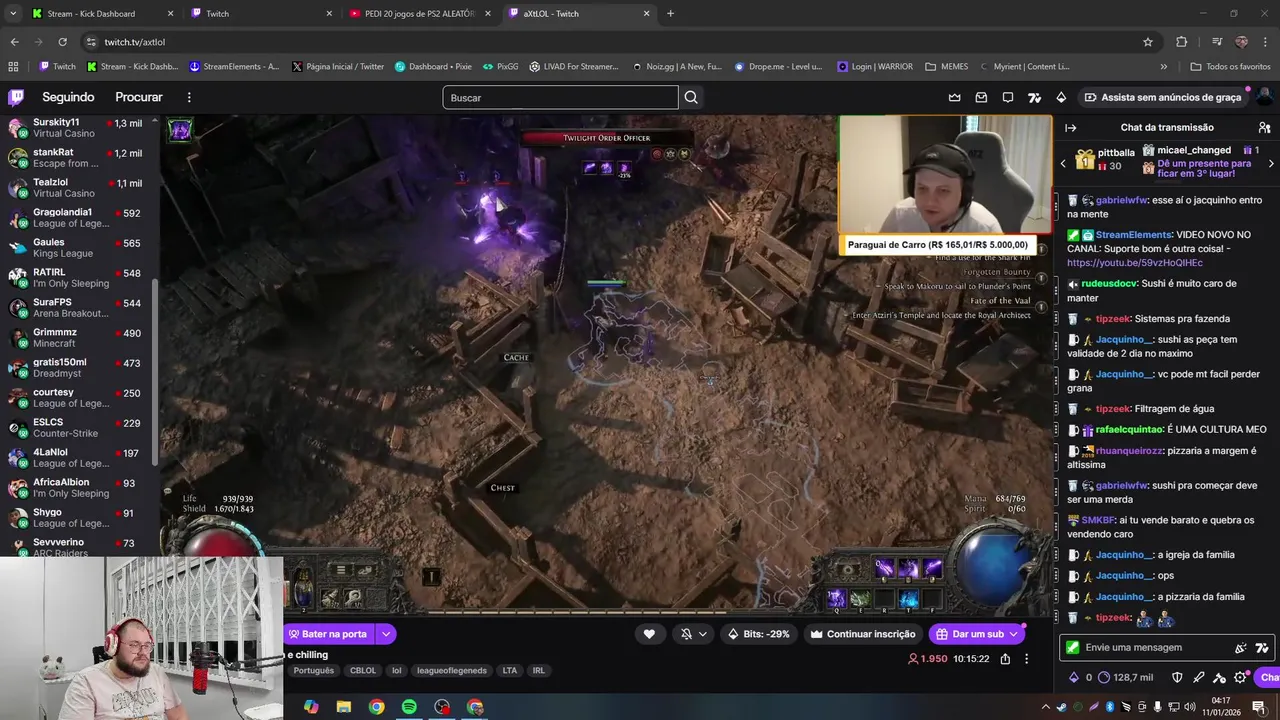Open the 7TV emote menu in chat input

[1262, 647]
